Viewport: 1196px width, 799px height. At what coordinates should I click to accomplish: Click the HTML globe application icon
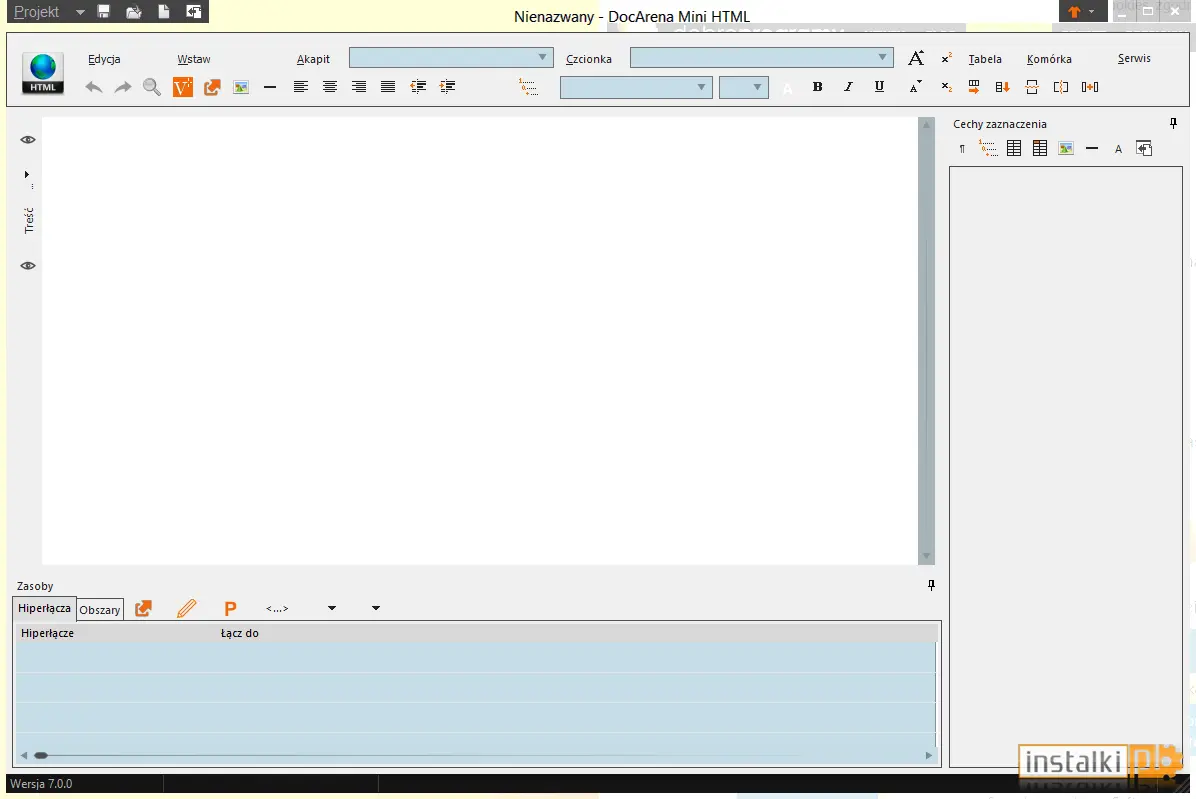click(x=43, y=73)
